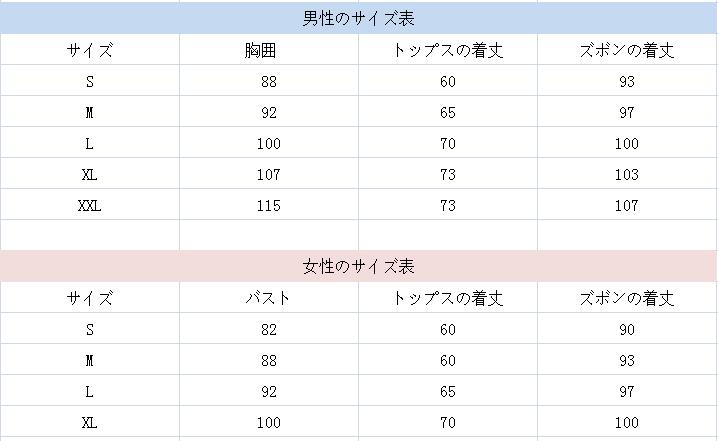
Task: Select women's S pants length 90
Action: [627, 329]
